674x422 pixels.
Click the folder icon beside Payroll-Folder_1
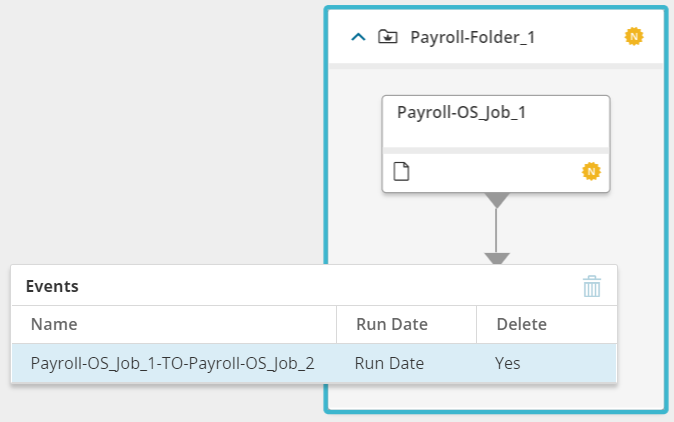click(386, 37)
